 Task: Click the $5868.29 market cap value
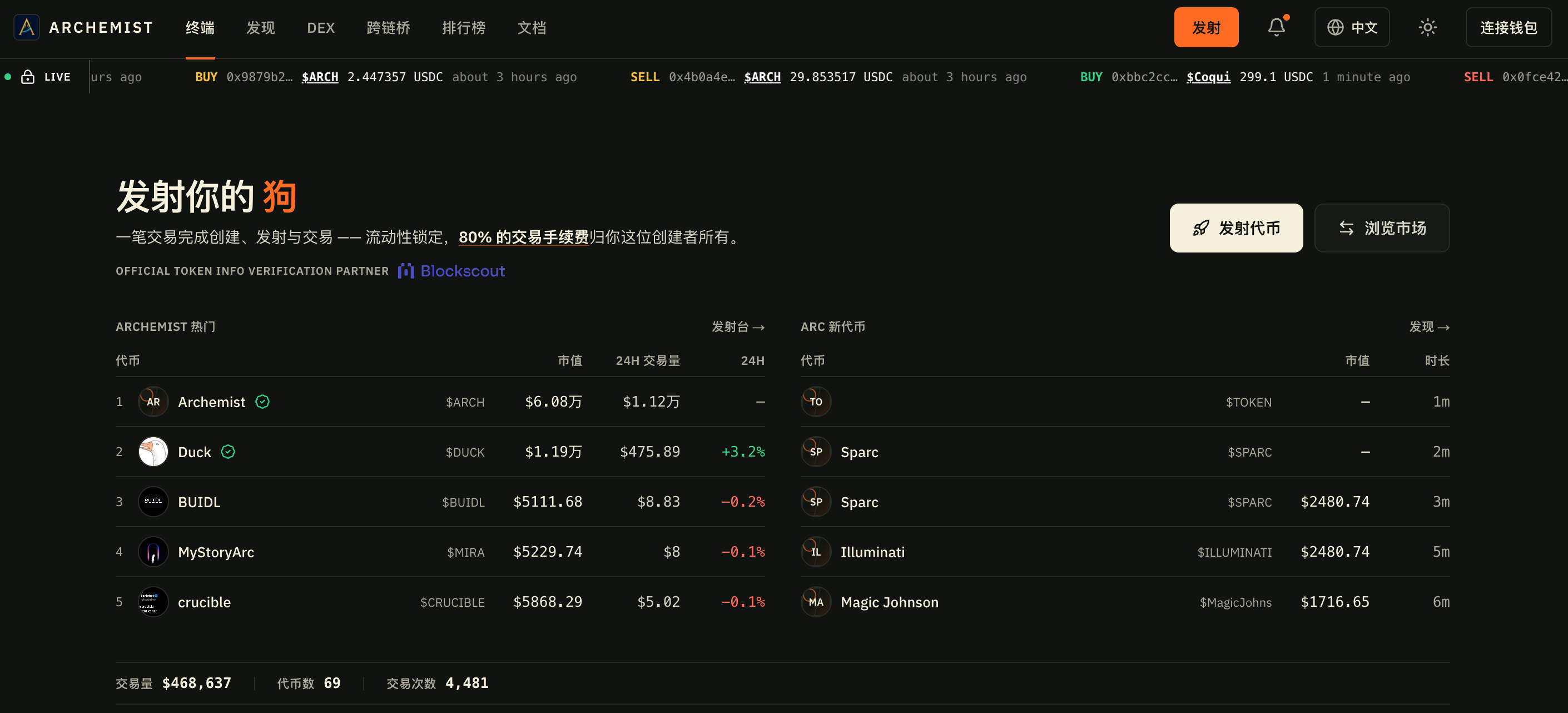pos(547,602)
